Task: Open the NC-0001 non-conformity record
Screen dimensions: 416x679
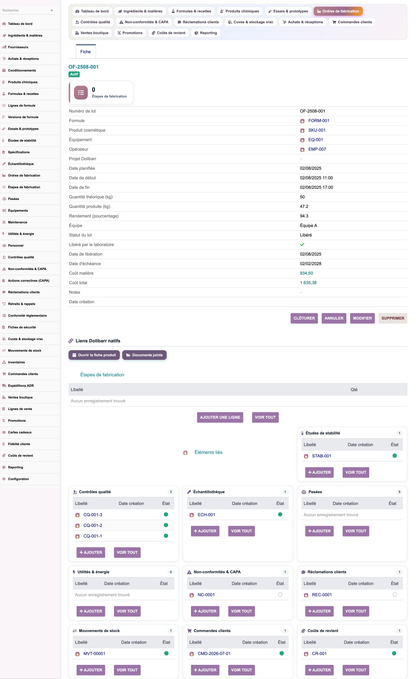Action: click(206, 595)
